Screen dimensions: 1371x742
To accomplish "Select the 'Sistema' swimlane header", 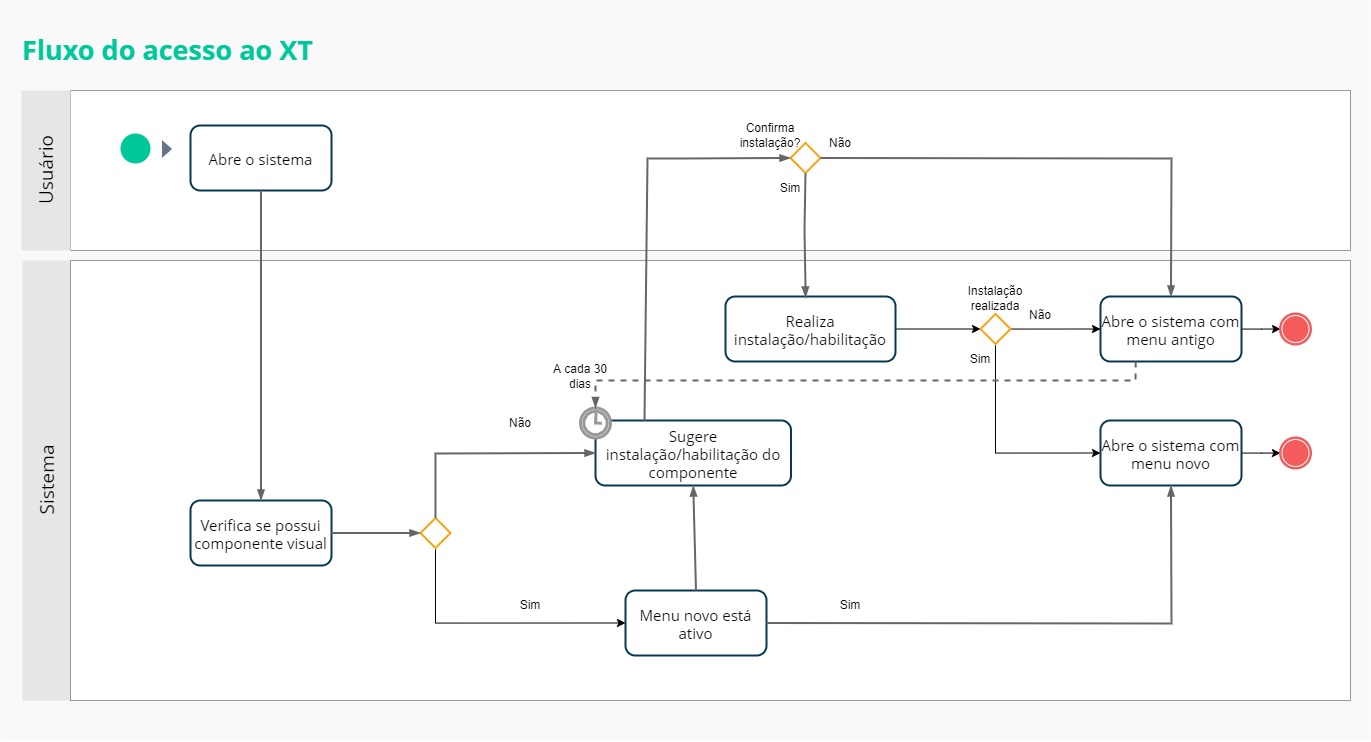I will pos(46,480).
